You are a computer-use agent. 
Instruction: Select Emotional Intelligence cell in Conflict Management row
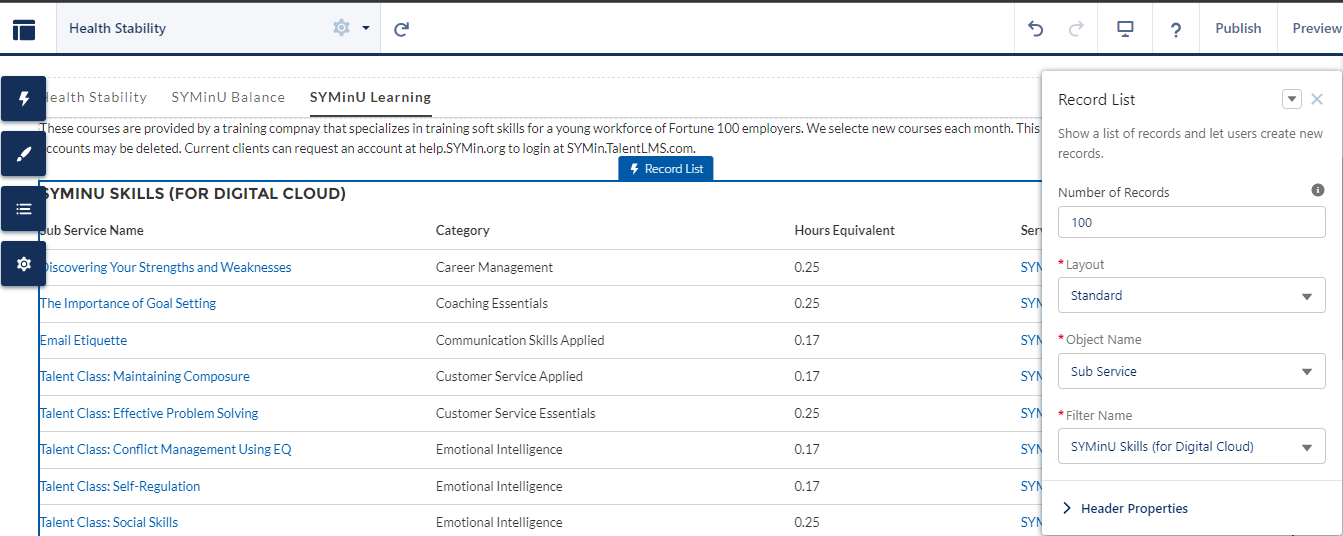pos(499,449)
